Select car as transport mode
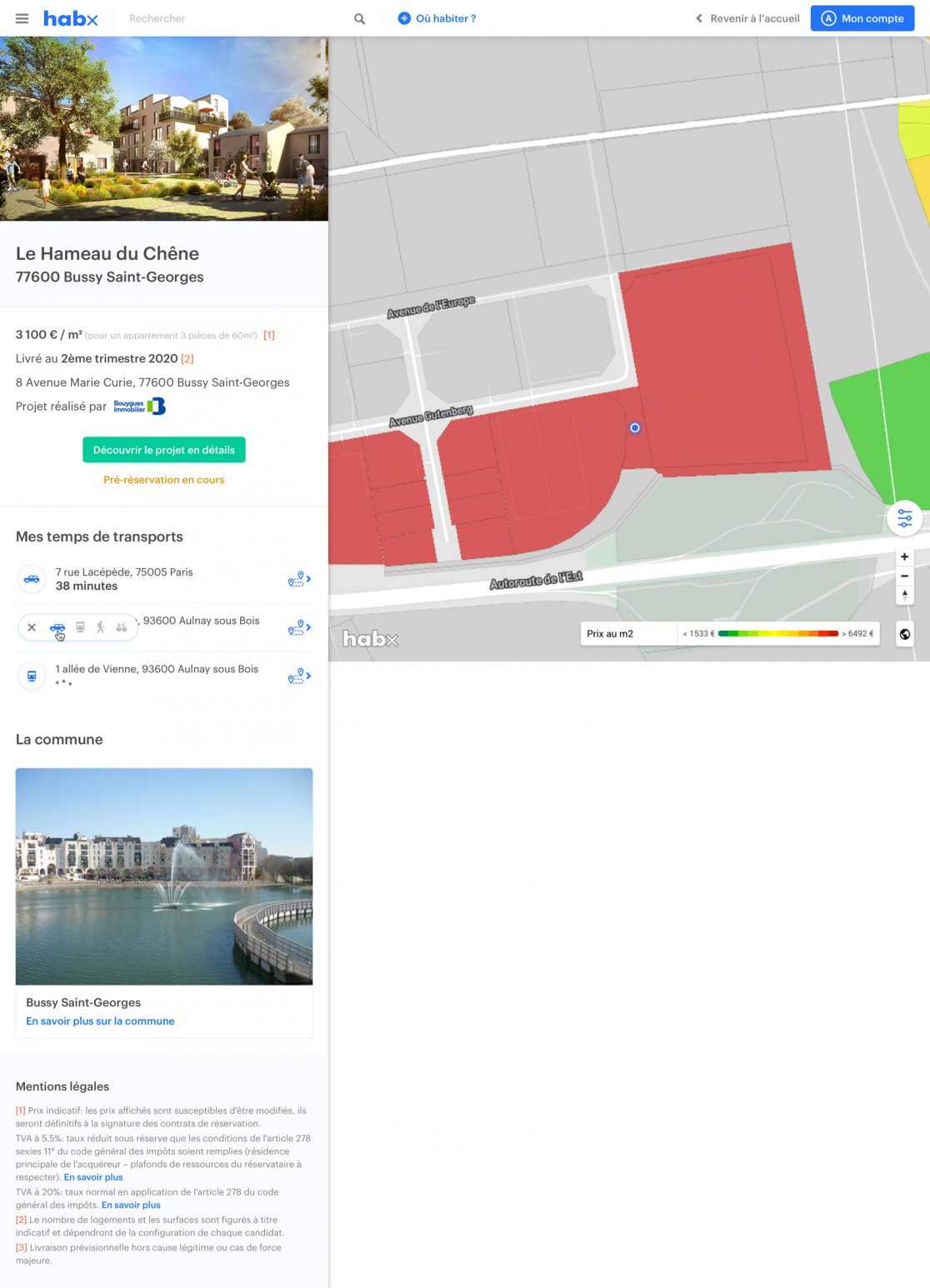The image size is (930, 1288). pyautogui.click(x=57, y=627)
